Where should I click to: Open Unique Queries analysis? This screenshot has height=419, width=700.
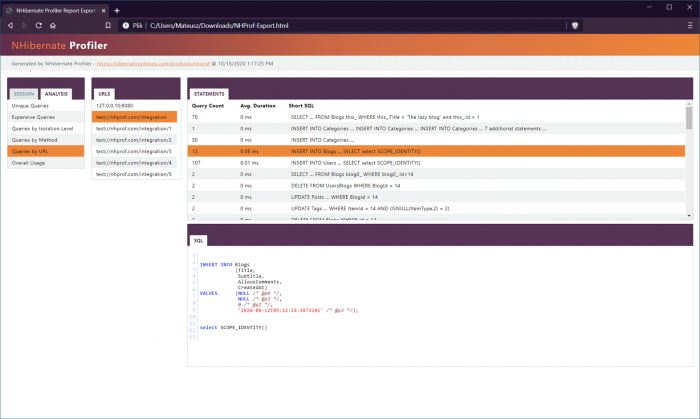tap(46, 106)
